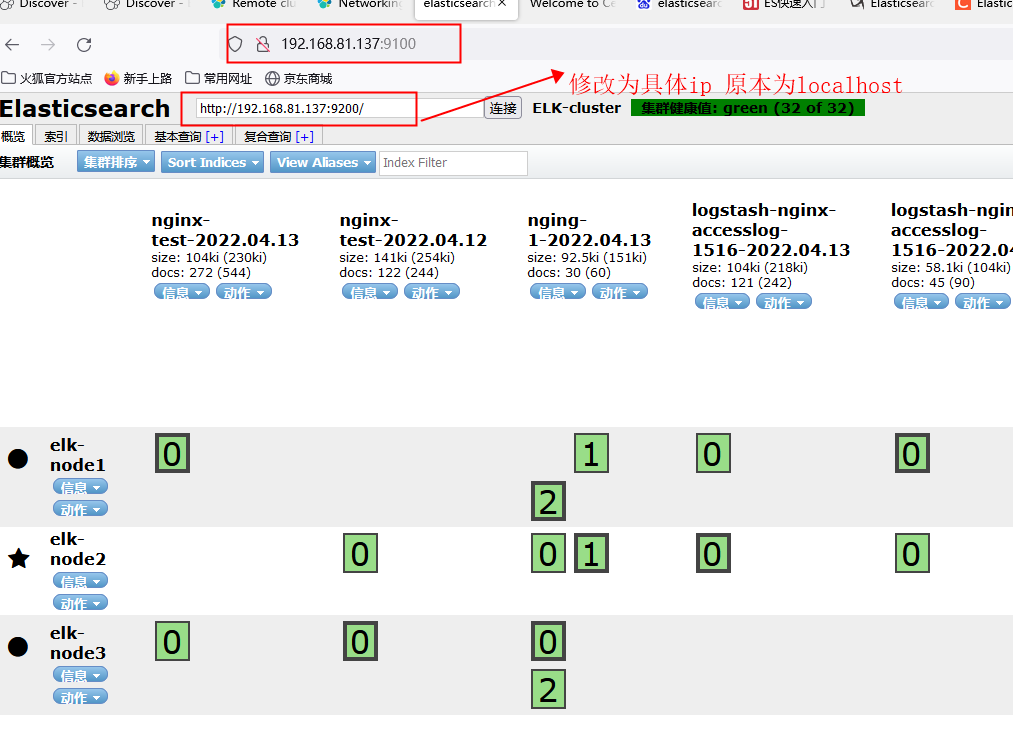Click the ELK-cluster name label
This screenshot has width=1013, height=734.
coord(576,108)
